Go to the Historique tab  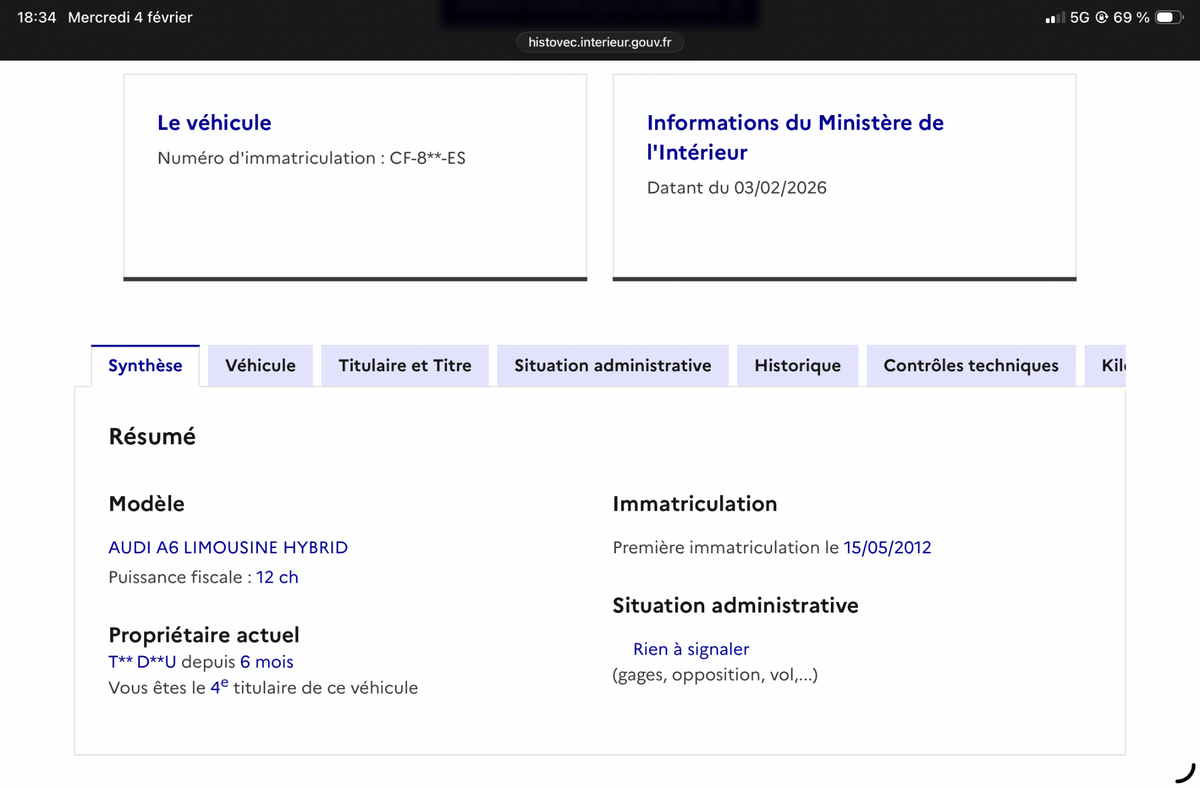797,366
